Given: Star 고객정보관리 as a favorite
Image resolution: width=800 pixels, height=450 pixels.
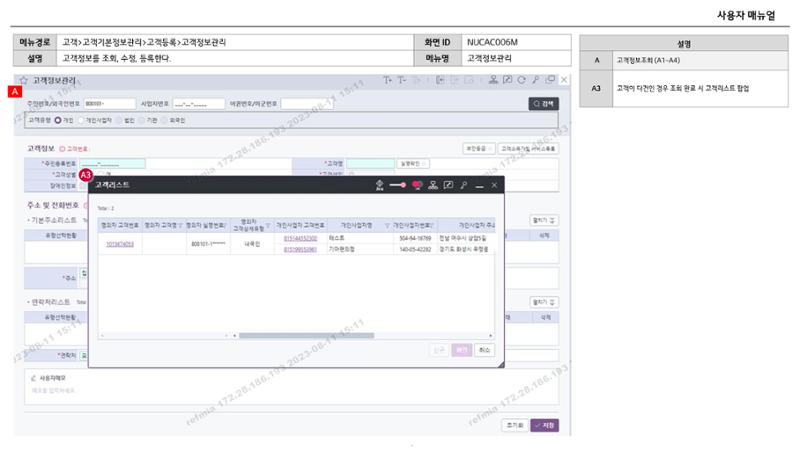Looking at the screenshot, I should pos(23,80).
